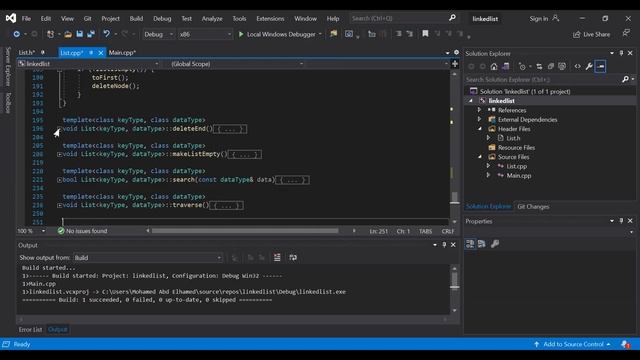Click the Visual Studio logo icon
The width and height of the screenshot is (640, 360).
(x=11, y=18)
